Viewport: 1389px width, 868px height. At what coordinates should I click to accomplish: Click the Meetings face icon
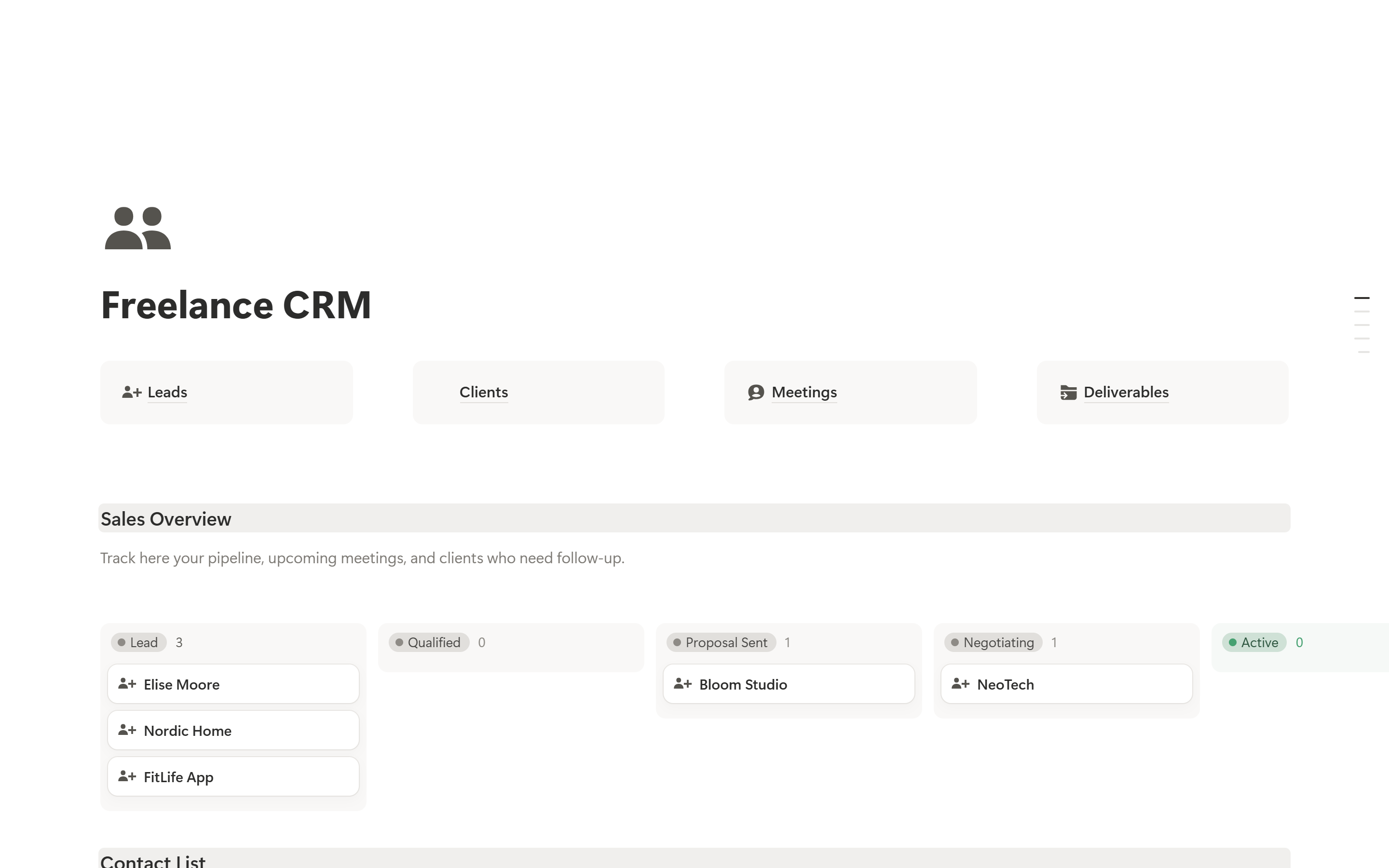pyautogui.click(x=756, y=392)
